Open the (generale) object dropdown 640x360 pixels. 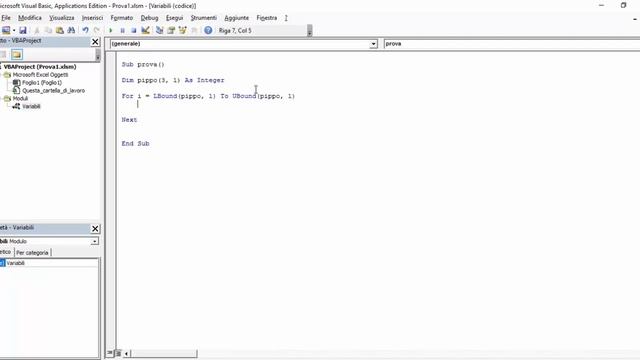[373, 44]
